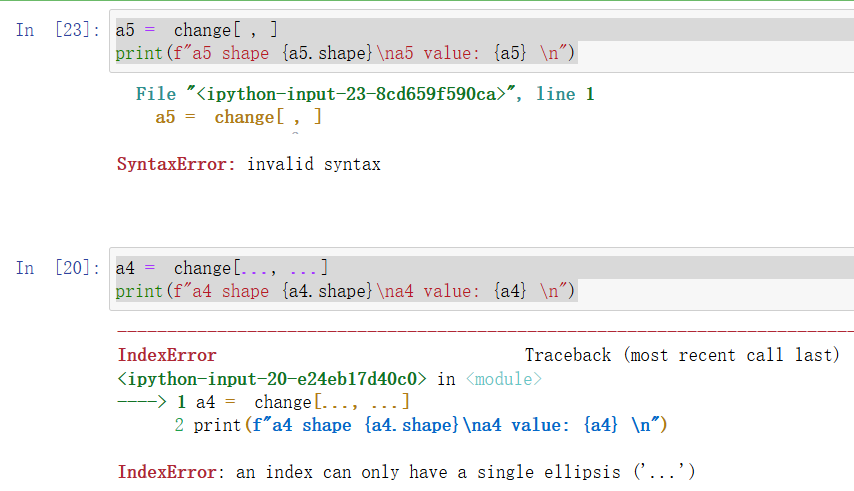Screen dimensions: 854x491
Task: Click the File ipython-input-23 line 1 text
Action: pos(365,94)
